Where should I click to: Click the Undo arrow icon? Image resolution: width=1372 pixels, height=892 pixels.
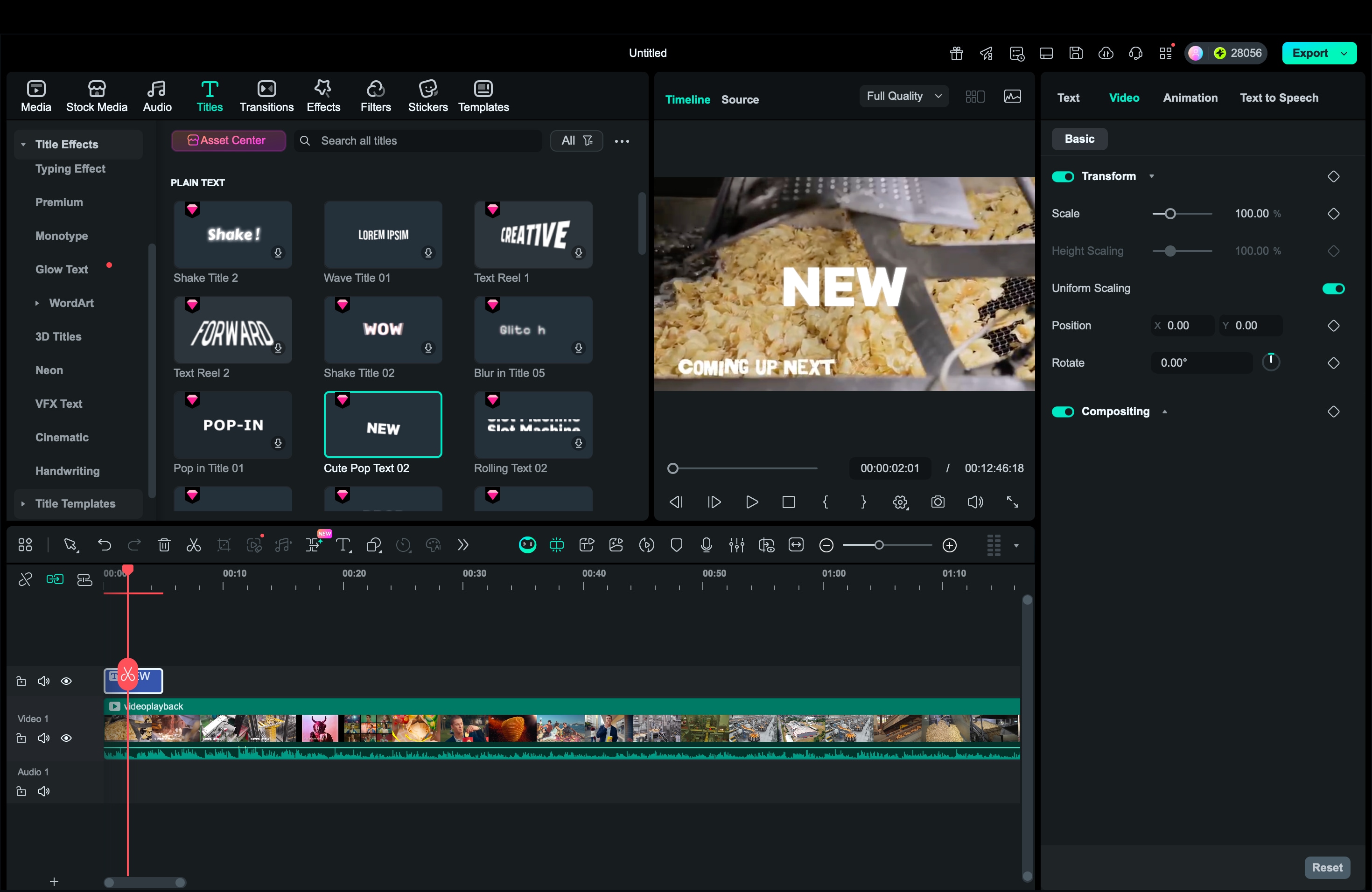105,545
